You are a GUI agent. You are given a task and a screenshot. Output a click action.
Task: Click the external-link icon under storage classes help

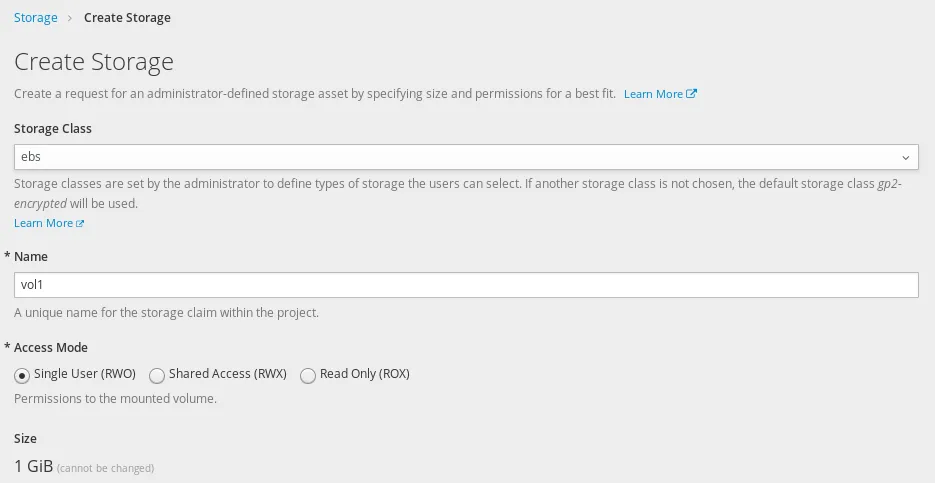pos(81,223)
